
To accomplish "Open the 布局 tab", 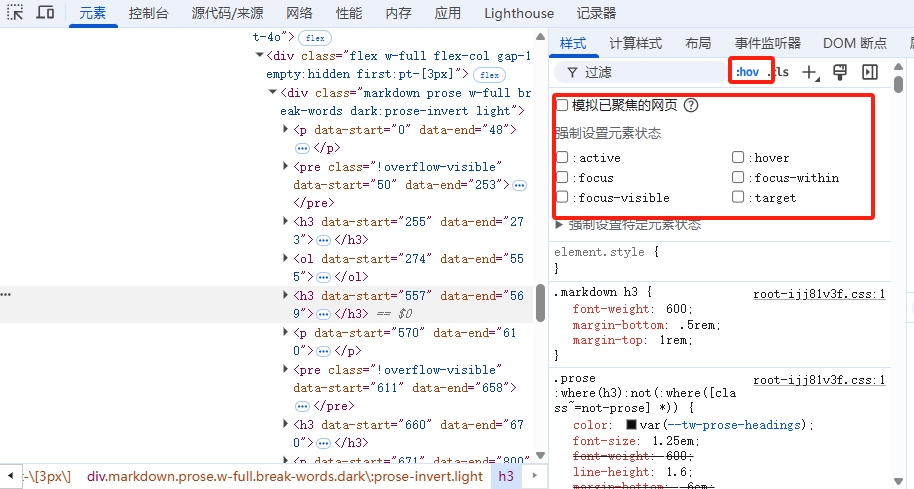I will [x=698, y=43].
